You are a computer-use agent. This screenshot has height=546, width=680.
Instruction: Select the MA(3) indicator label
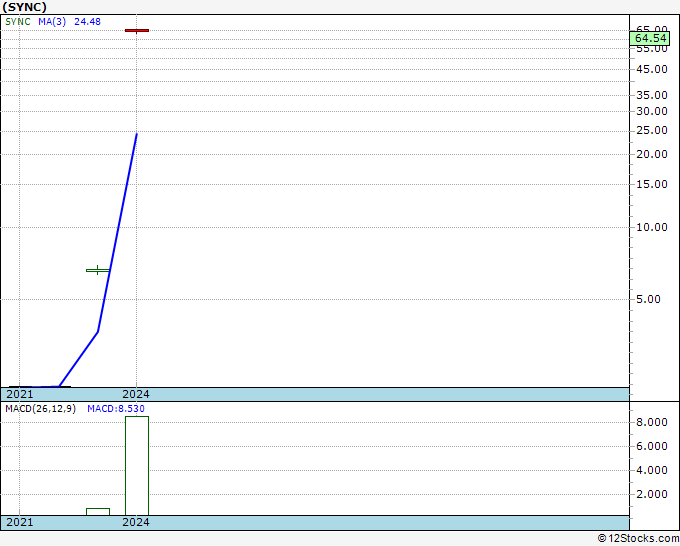coord(52,21)
